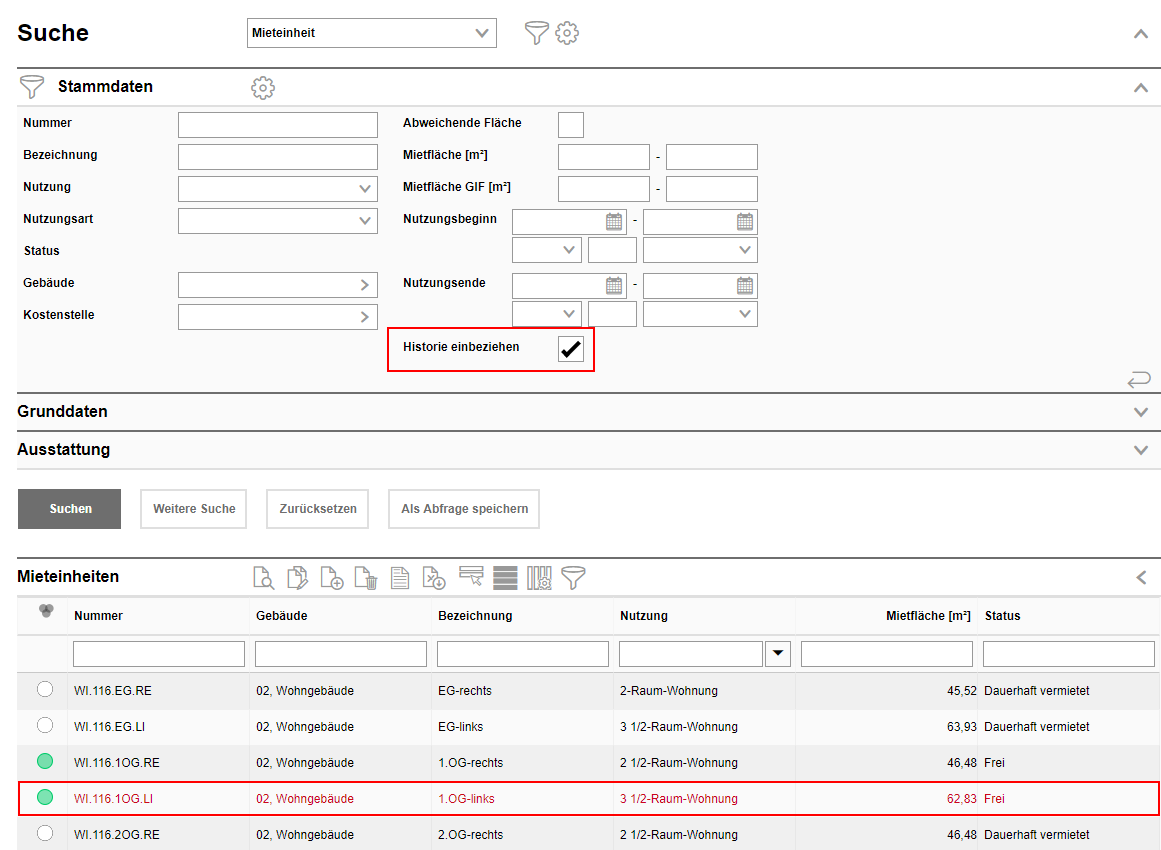Click the edit record pencil icon

(x=297, y=578)
